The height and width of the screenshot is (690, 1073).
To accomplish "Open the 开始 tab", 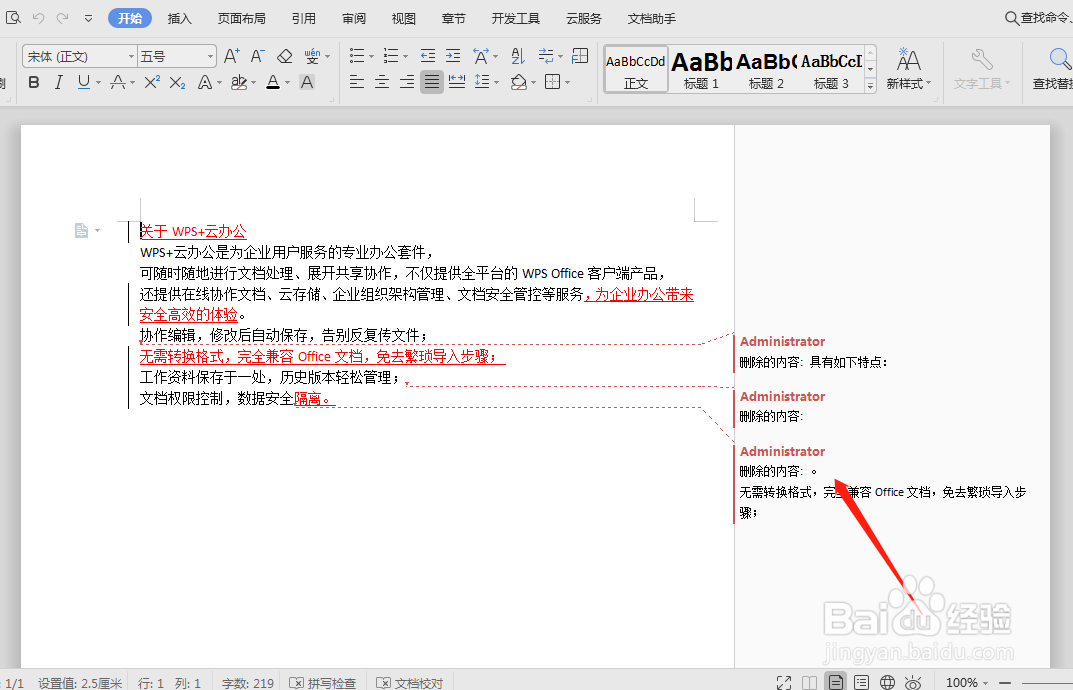I will 130,18.
